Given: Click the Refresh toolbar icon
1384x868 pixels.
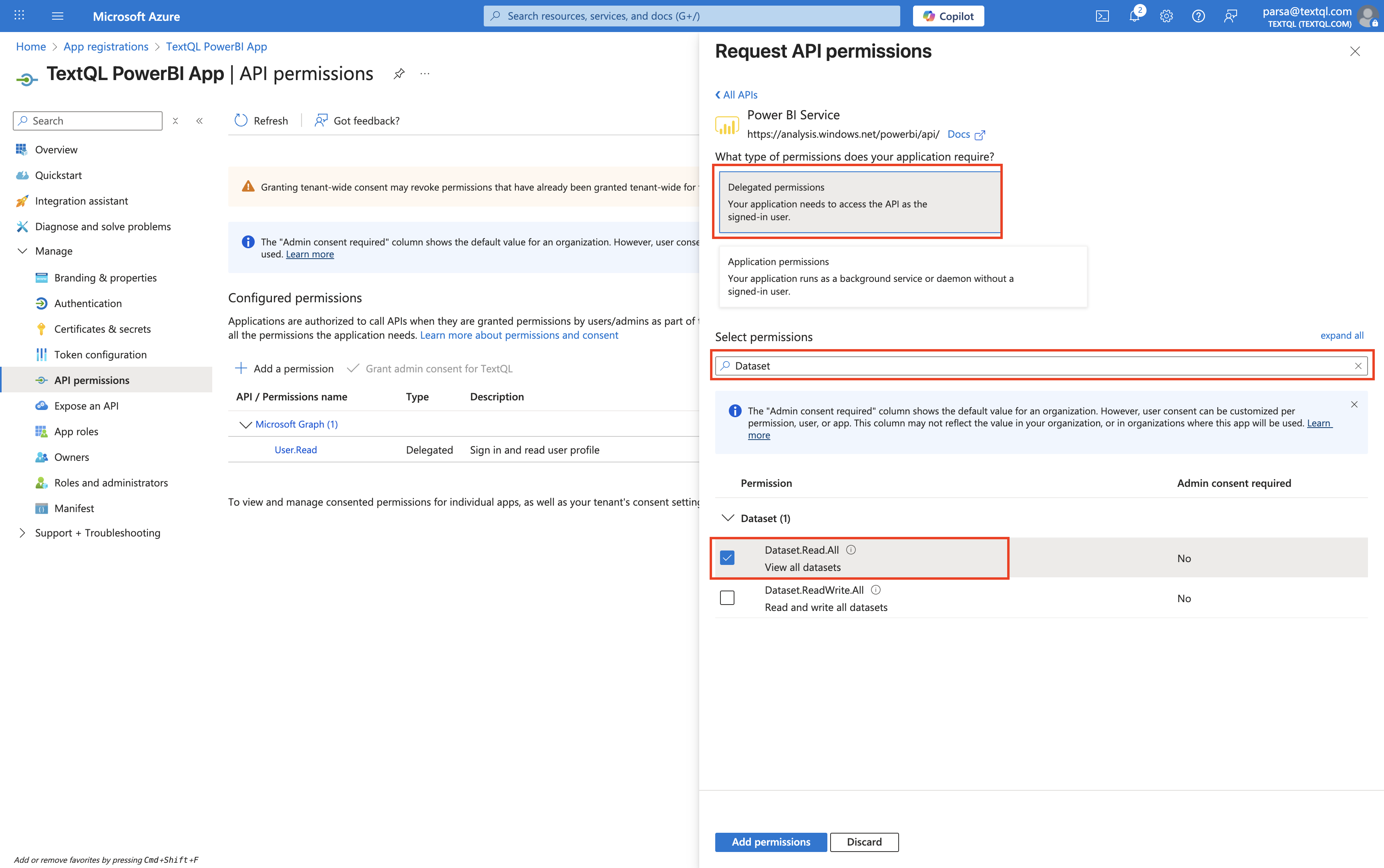Looking at the screenshot, I should [241, 121].
